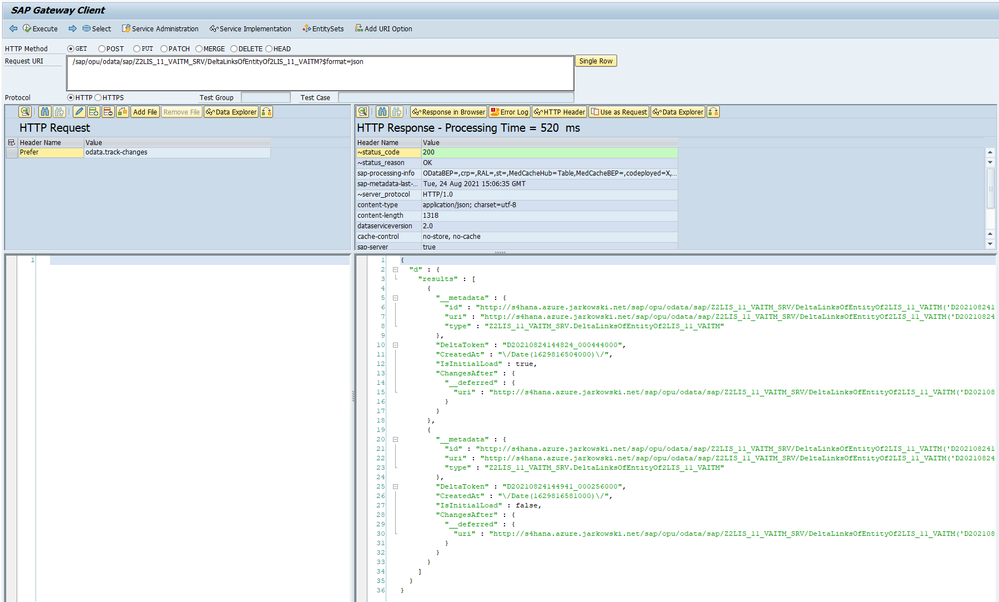This screenshot has height=602, width=999.
Task: Collapse the "results" array in the response
Action: [396, 277]
